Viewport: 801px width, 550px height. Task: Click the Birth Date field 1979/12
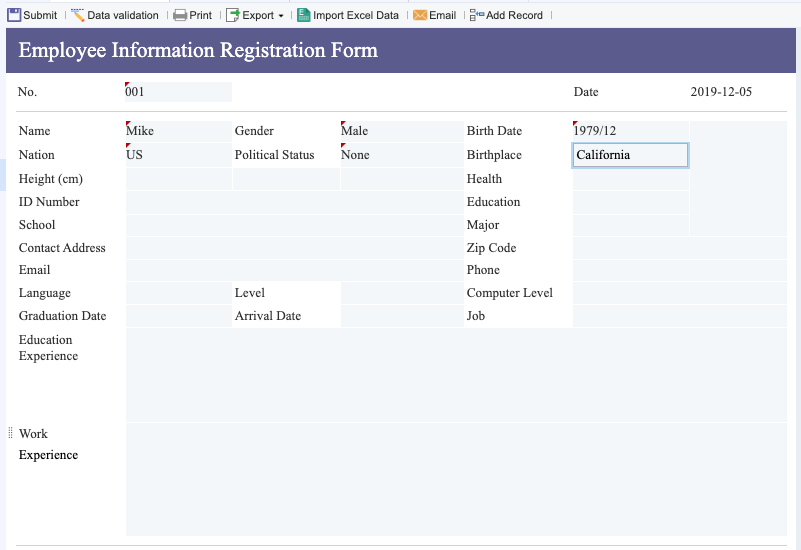click(x=630, y=131)
